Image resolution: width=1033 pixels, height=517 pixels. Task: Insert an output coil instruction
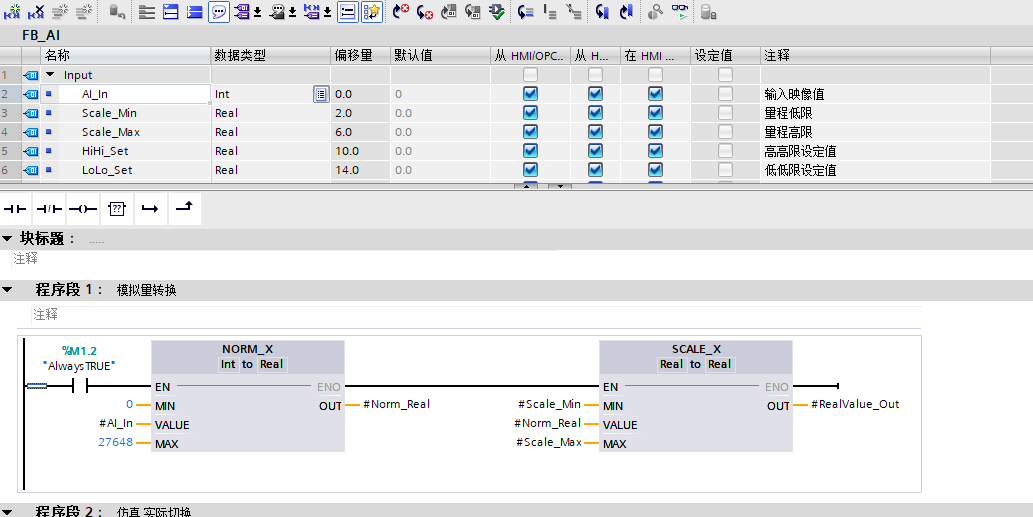tap(82, 209)
